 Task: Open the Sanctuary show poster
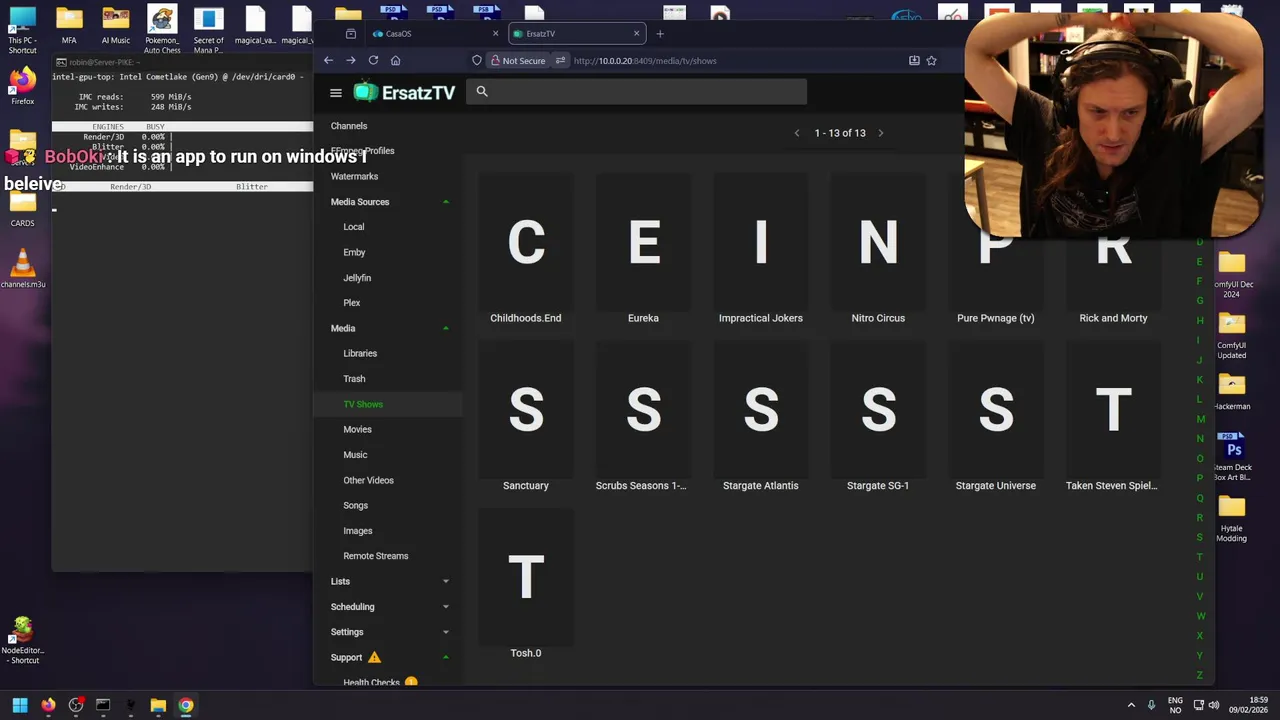click(x=526, y=408)
